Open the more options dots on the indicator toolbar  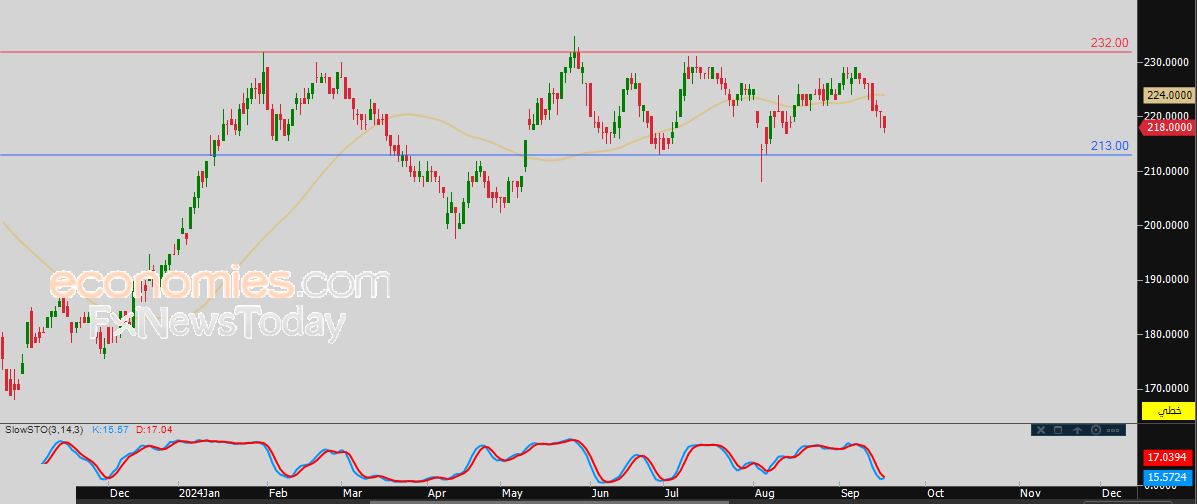(1113, 431)
